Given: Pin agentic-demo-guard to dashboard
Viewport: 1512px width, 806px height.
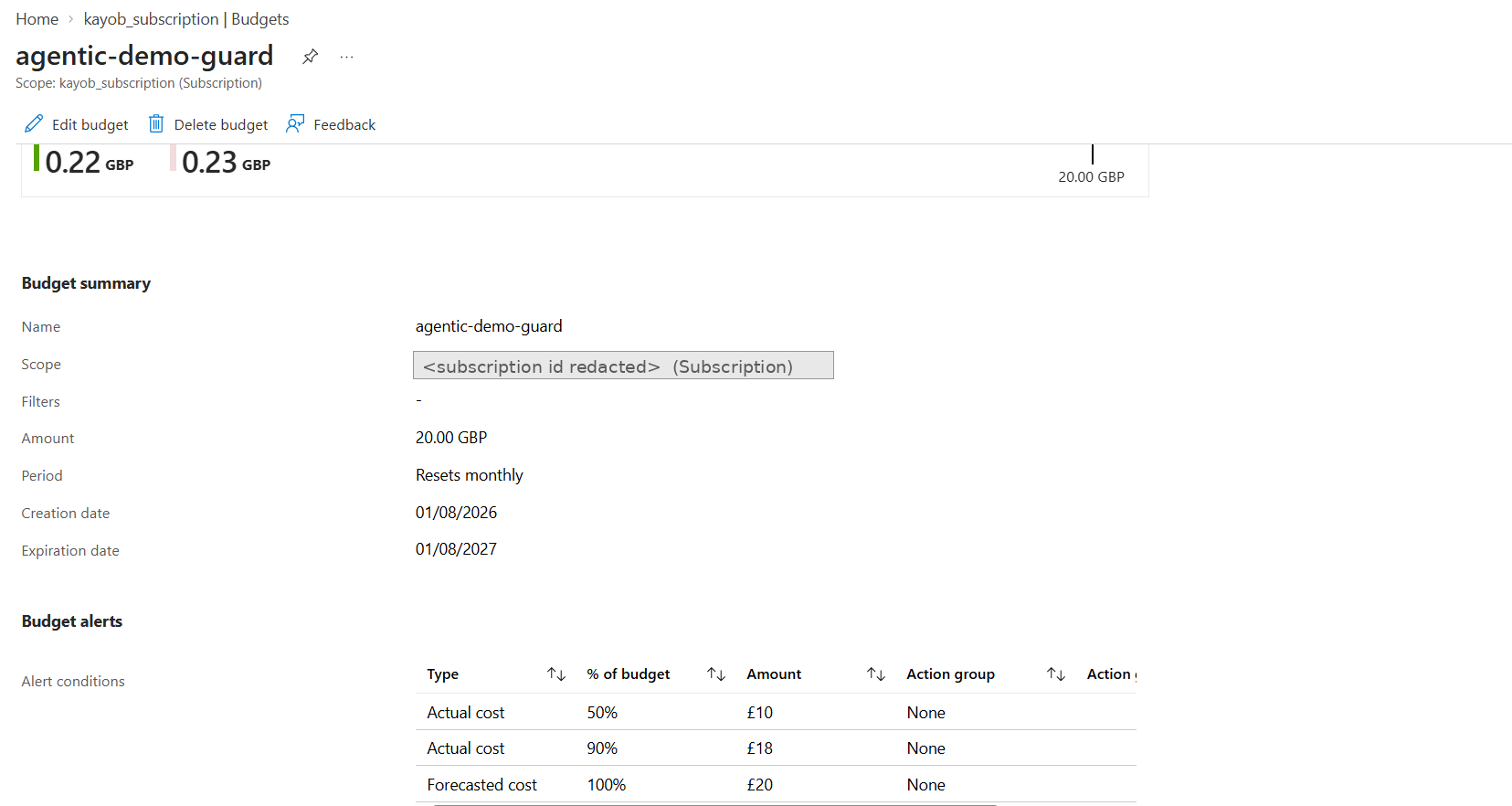Looking at the screenshot, I should tap(311, 57).
